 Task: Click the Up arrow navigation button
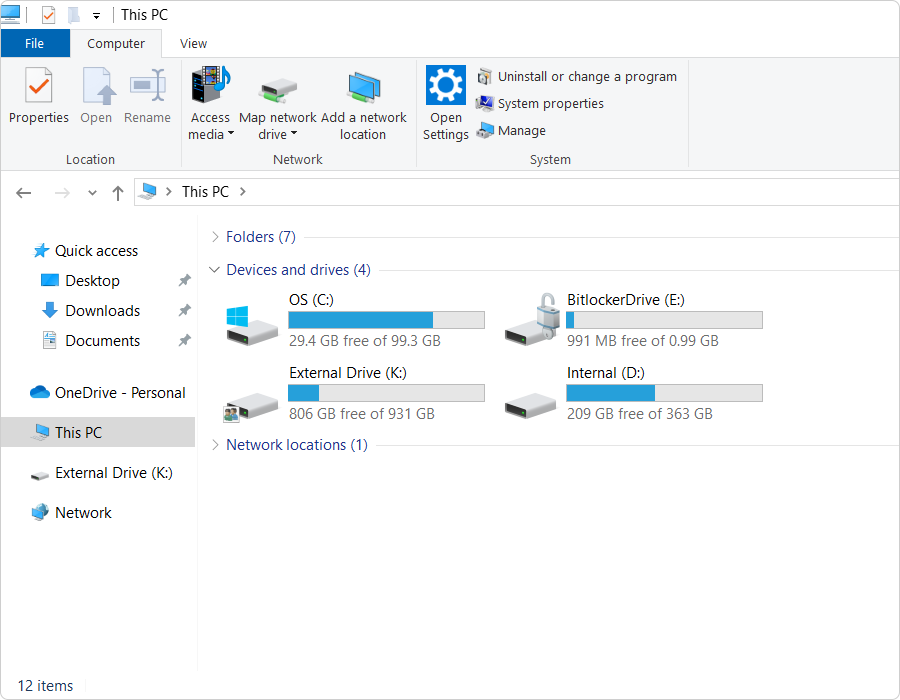[117, 193]
